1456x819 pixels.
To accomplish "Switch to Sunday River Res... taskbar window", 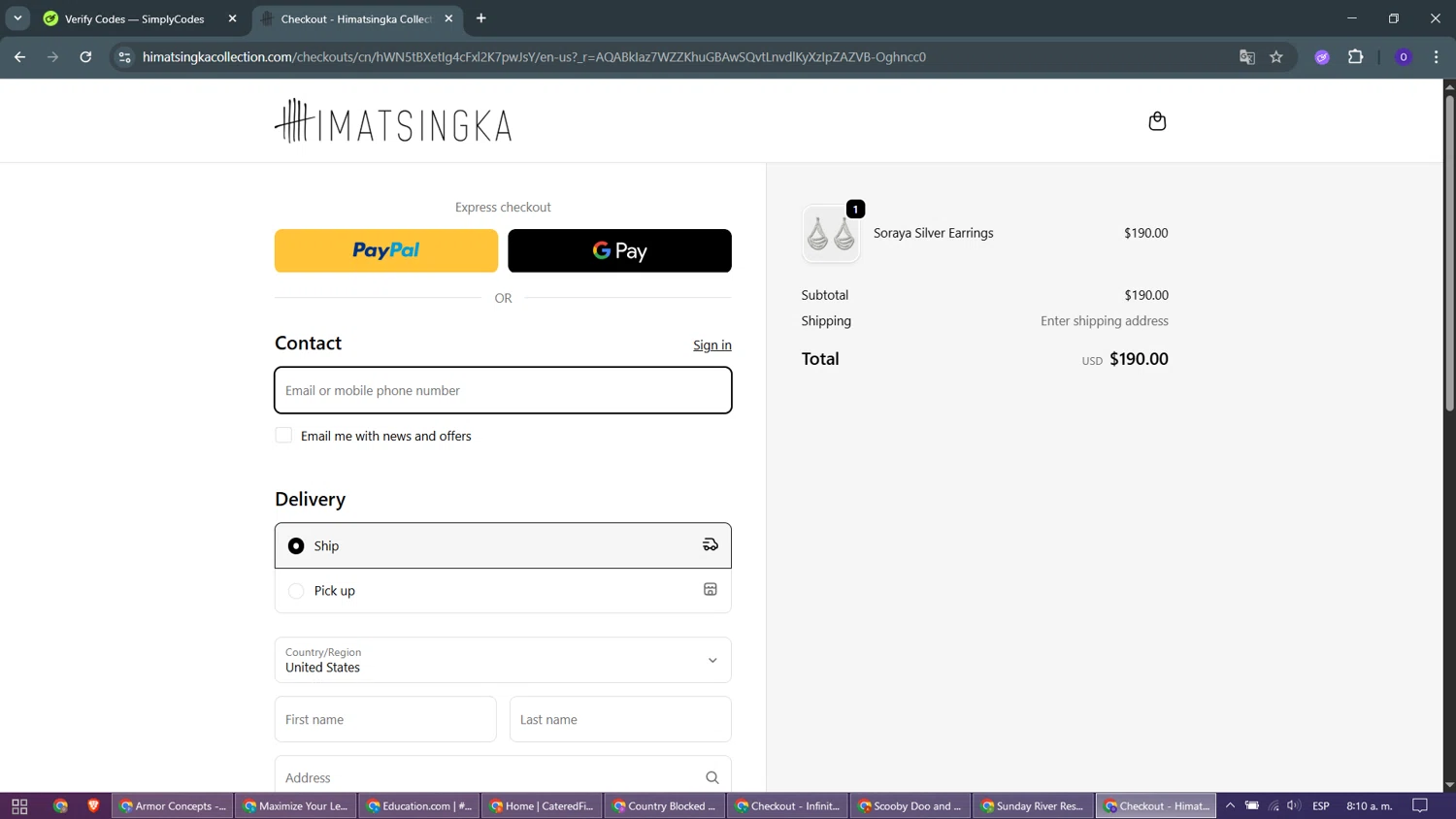I will [x=1033, y=806].
